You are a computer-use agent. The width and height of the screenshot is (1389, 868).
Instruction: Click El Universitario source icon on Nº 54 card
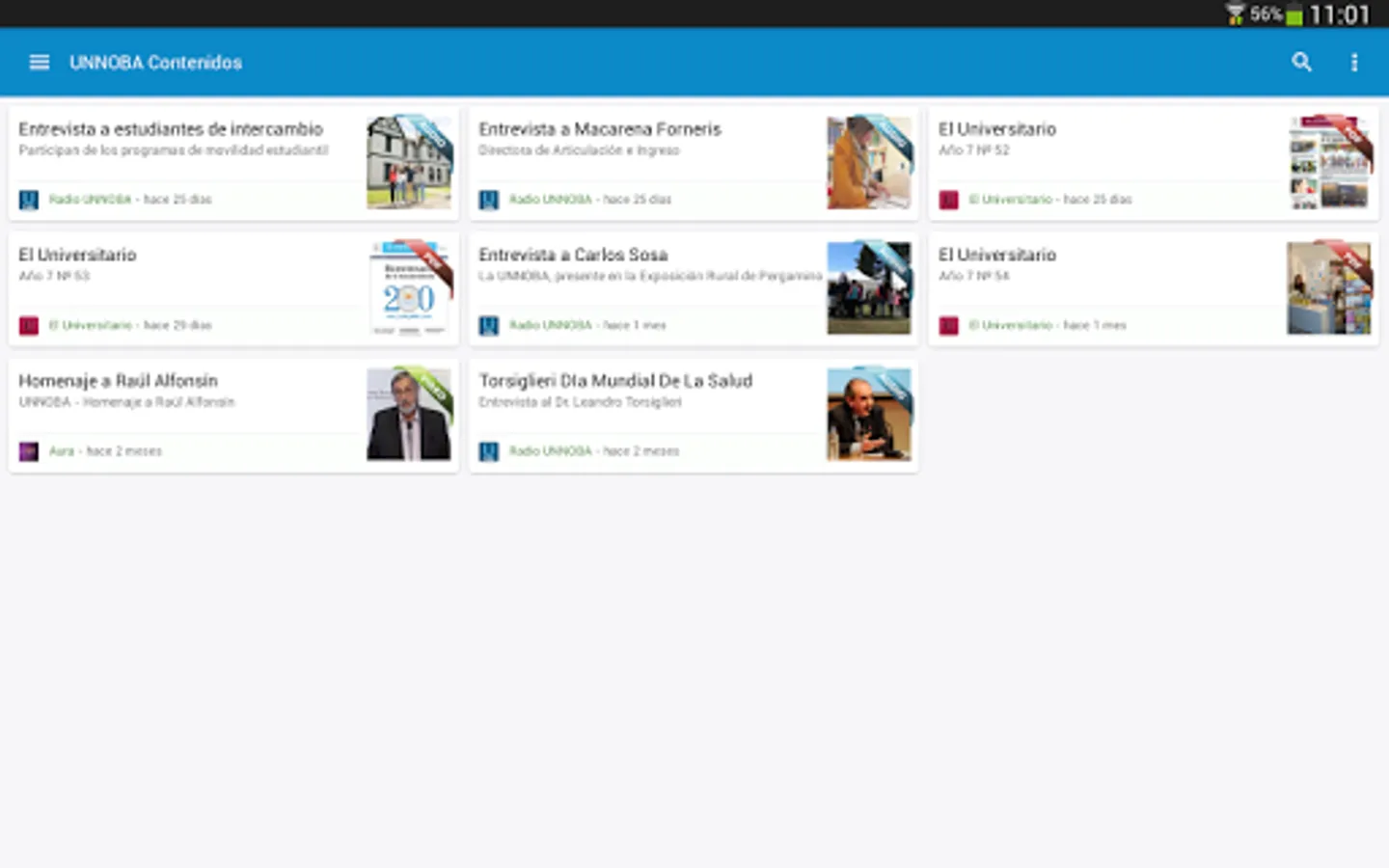pos(949,325)
